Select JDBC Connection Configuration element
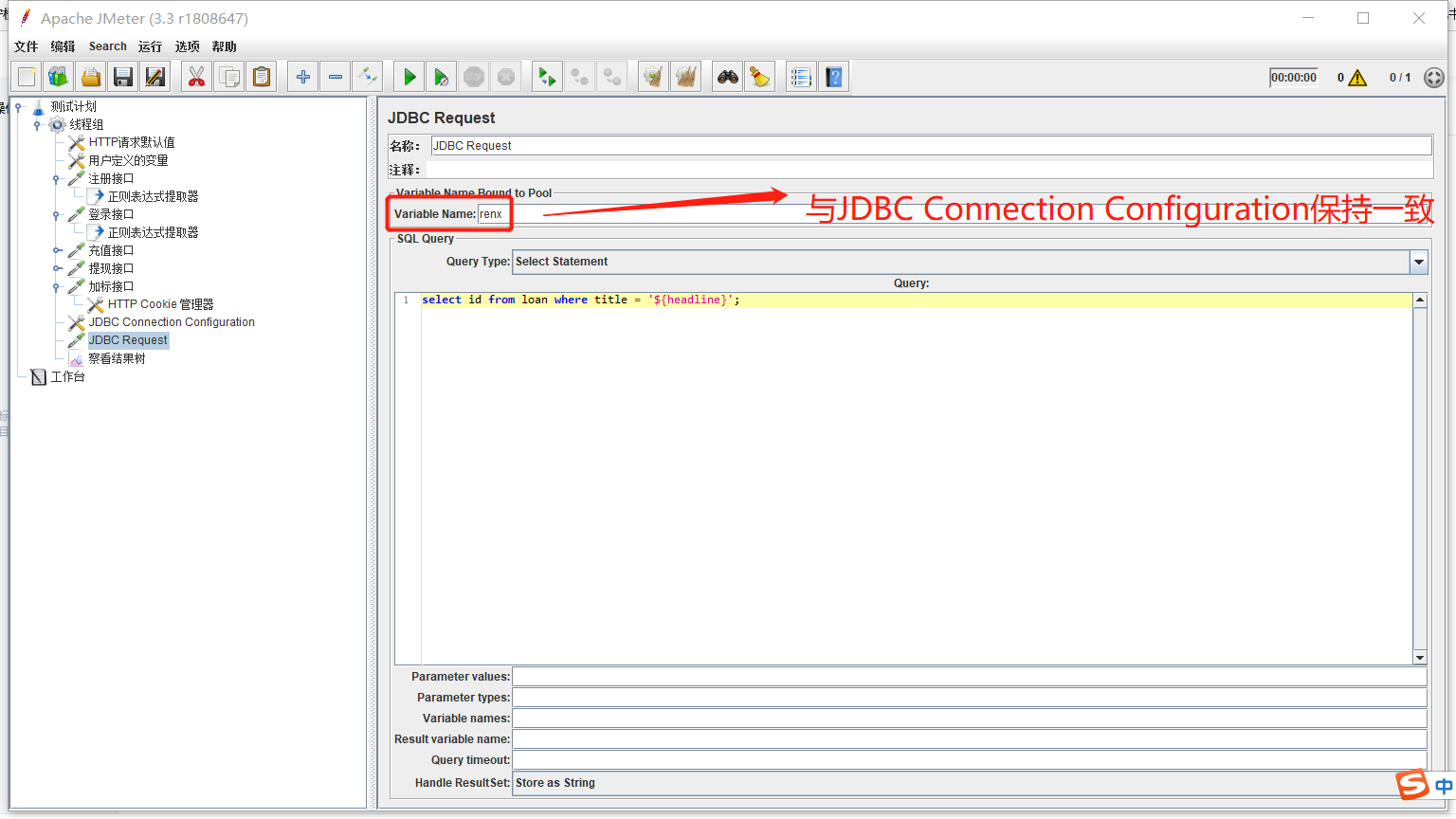 click(172, 322)
